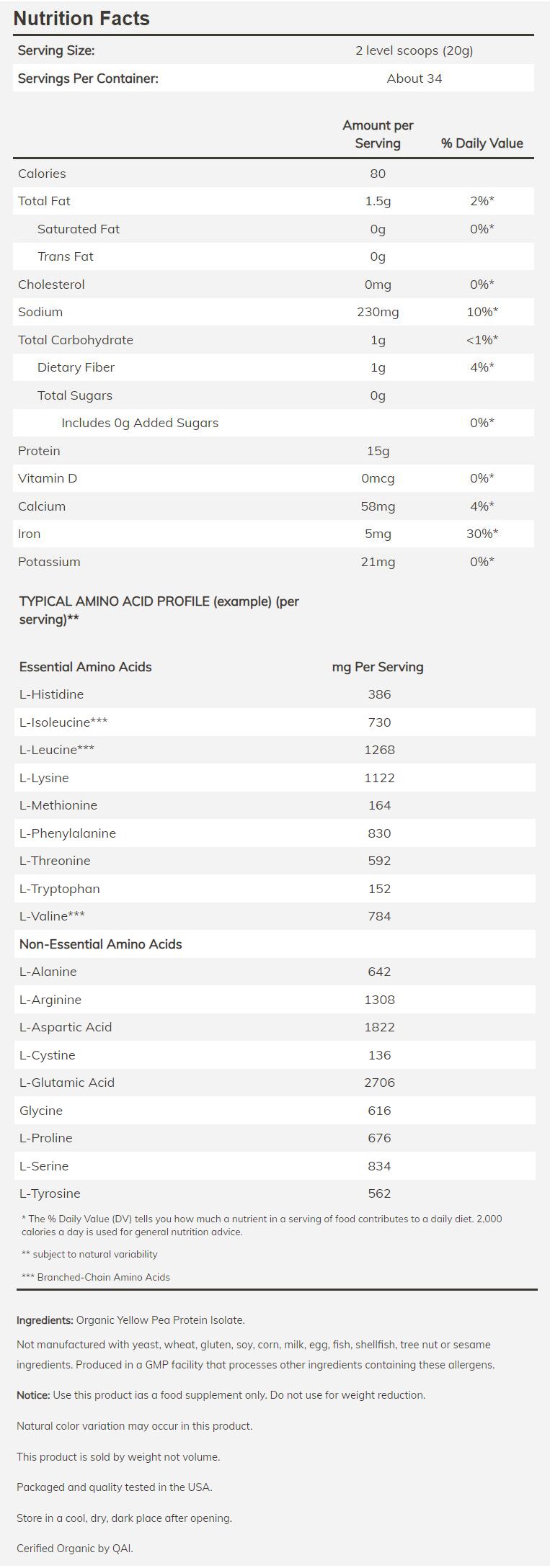Click the Nutrition Facts heading
The height and width of the screenshot is (1568, 550).
[x=81, y=18]
